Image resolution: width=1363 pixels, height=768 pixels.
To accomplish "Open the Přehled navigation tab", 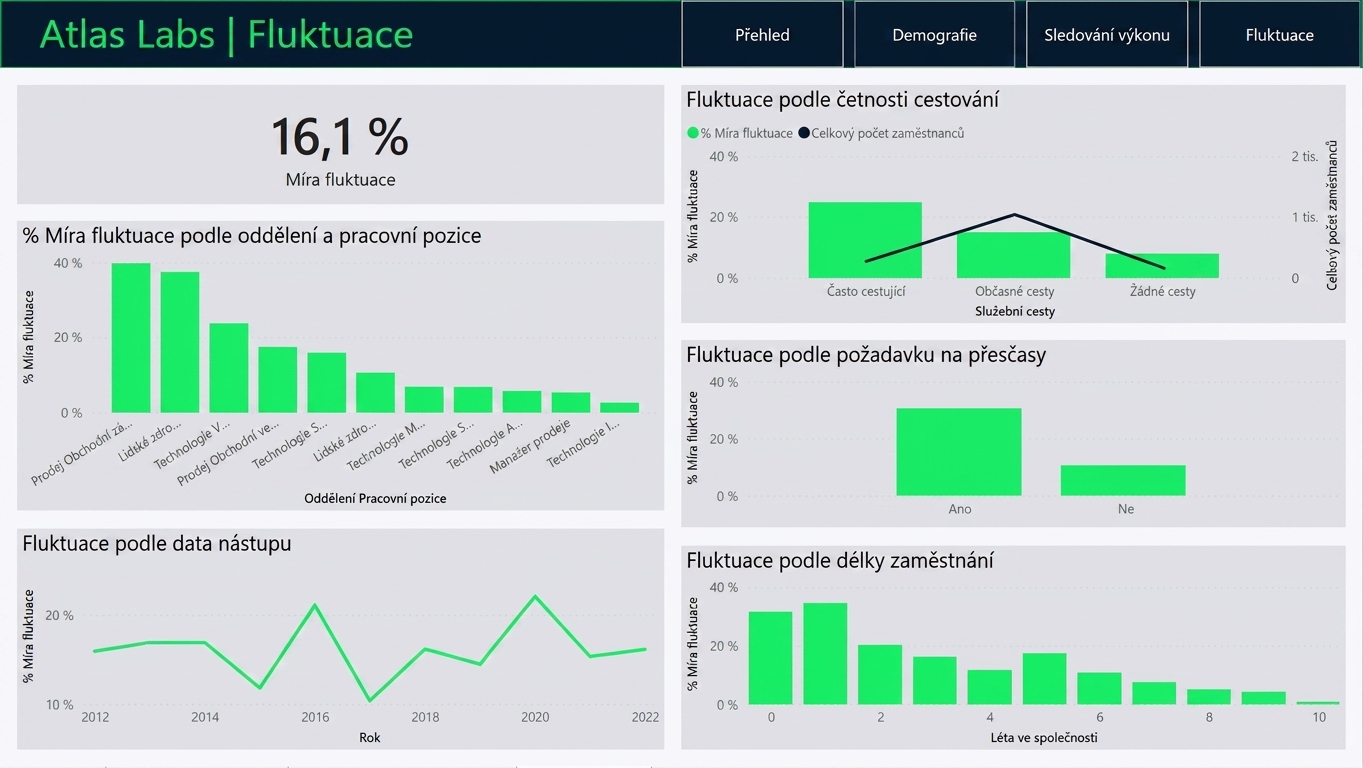I will 762,34.
